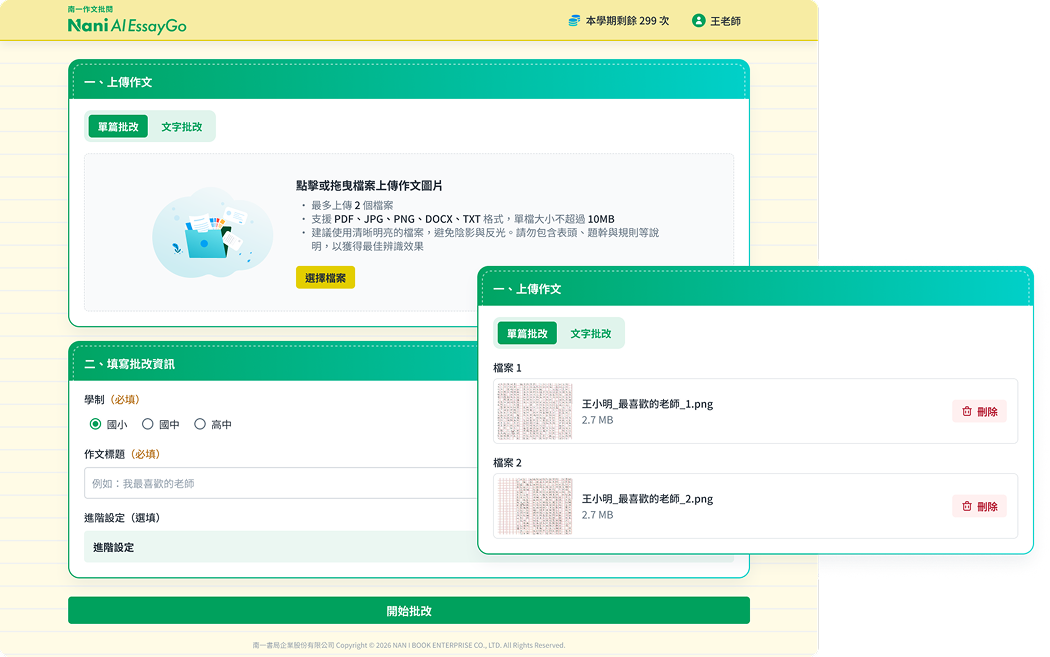Click the 王老師 account name
The width and height of the screenshot is (1050, 657).
(x=725, y=21)
